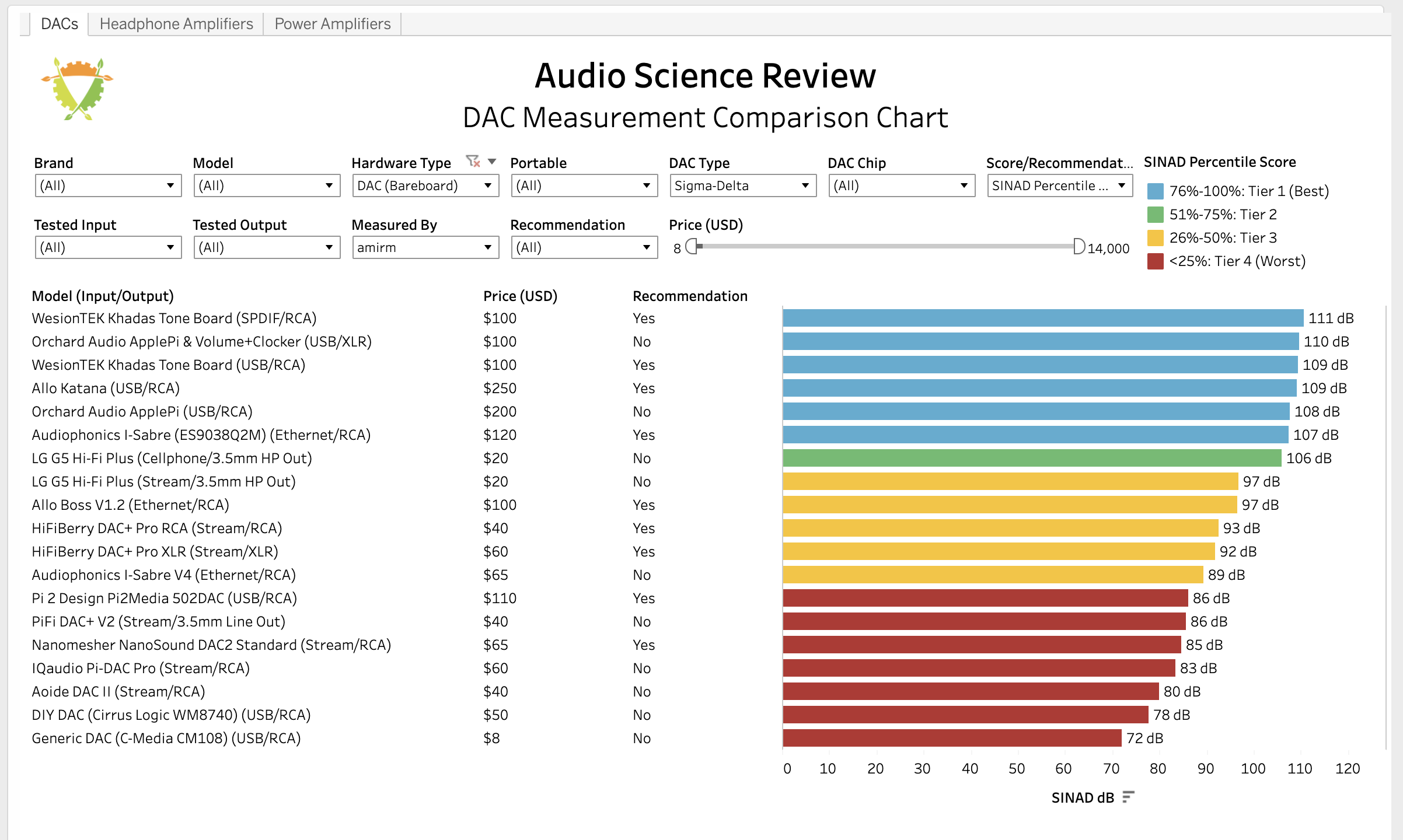Image resolution: width=1403 pixels, height=840 pixels.
Task: Open the Hardware Type filter options caret
Action: (492, 162)
